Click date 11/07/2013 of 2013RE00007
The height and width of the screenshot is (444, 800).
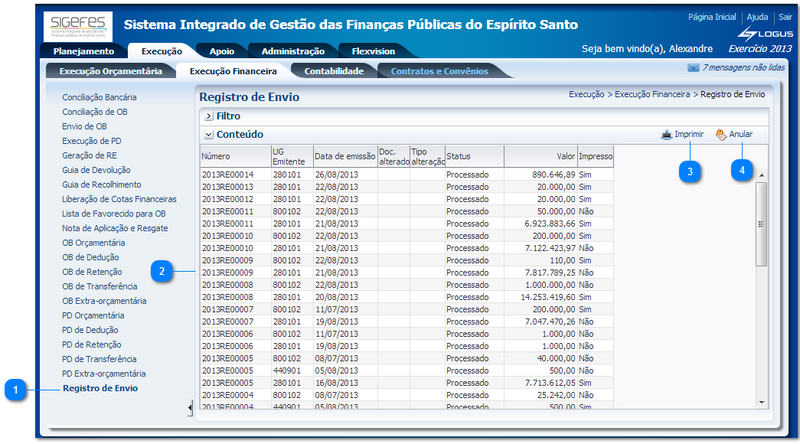[x=336, y=309]
